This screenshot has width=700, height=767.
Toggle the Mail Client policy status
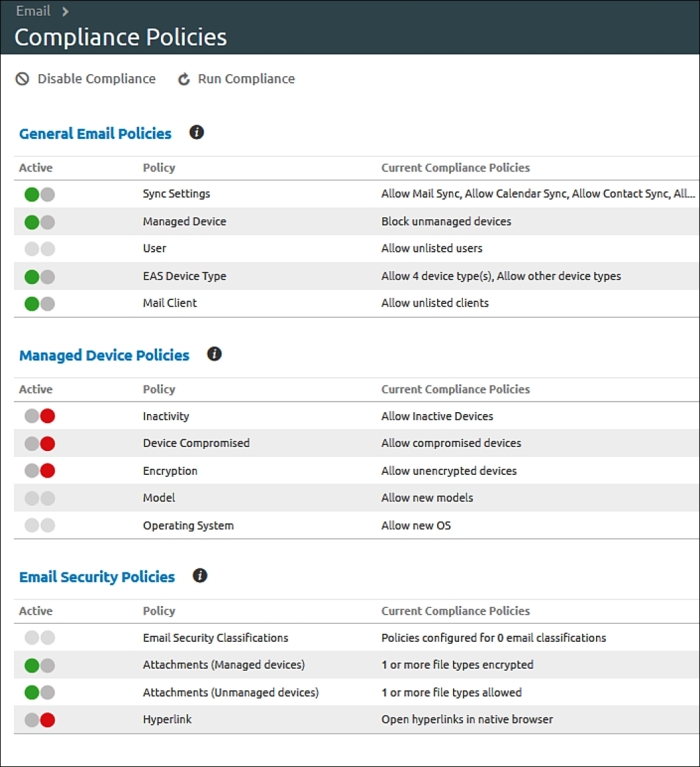click(x=40, y=304)
